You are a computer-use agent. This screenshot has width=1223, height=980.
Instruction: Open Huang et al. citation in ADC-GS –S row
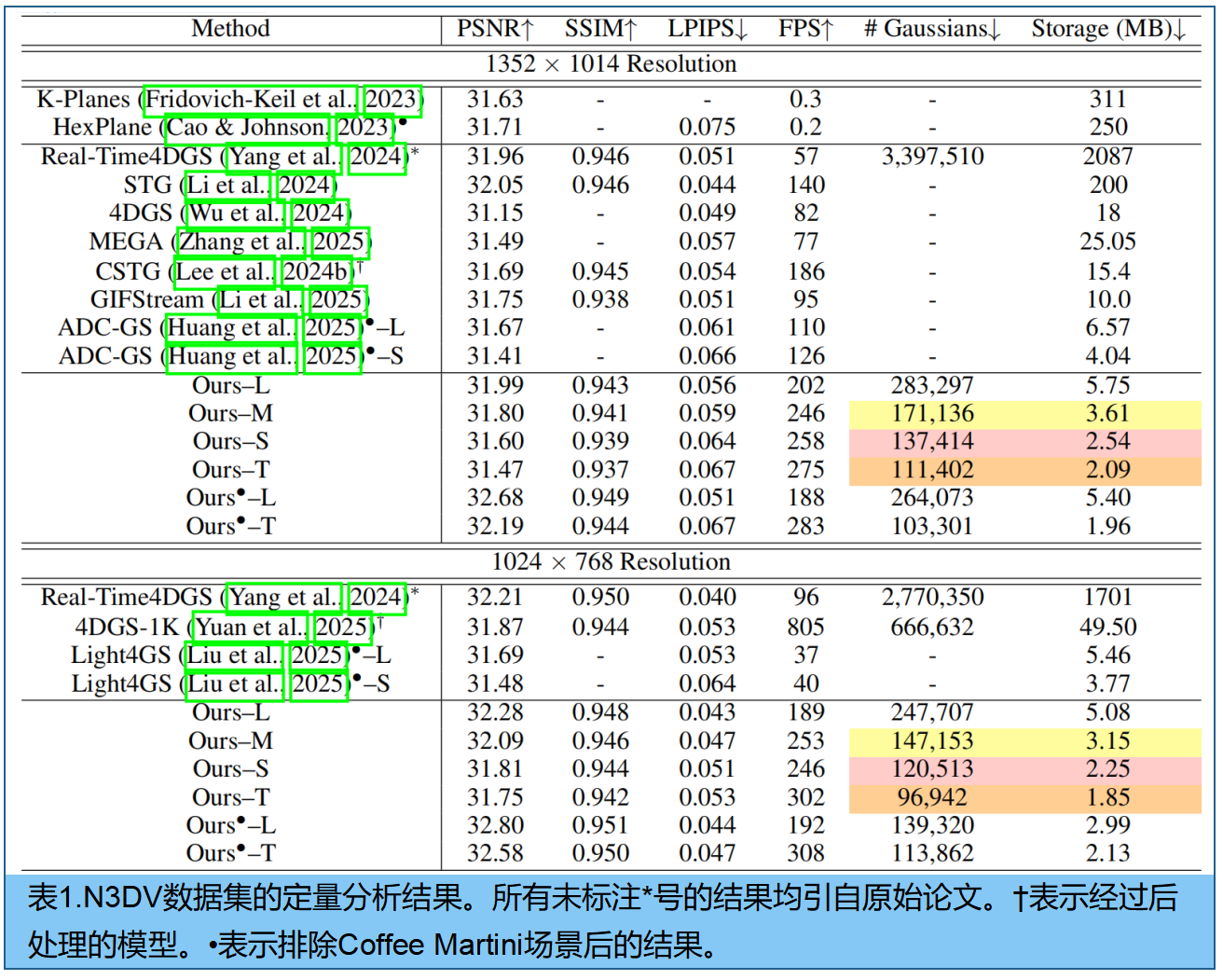click(231, 357)
